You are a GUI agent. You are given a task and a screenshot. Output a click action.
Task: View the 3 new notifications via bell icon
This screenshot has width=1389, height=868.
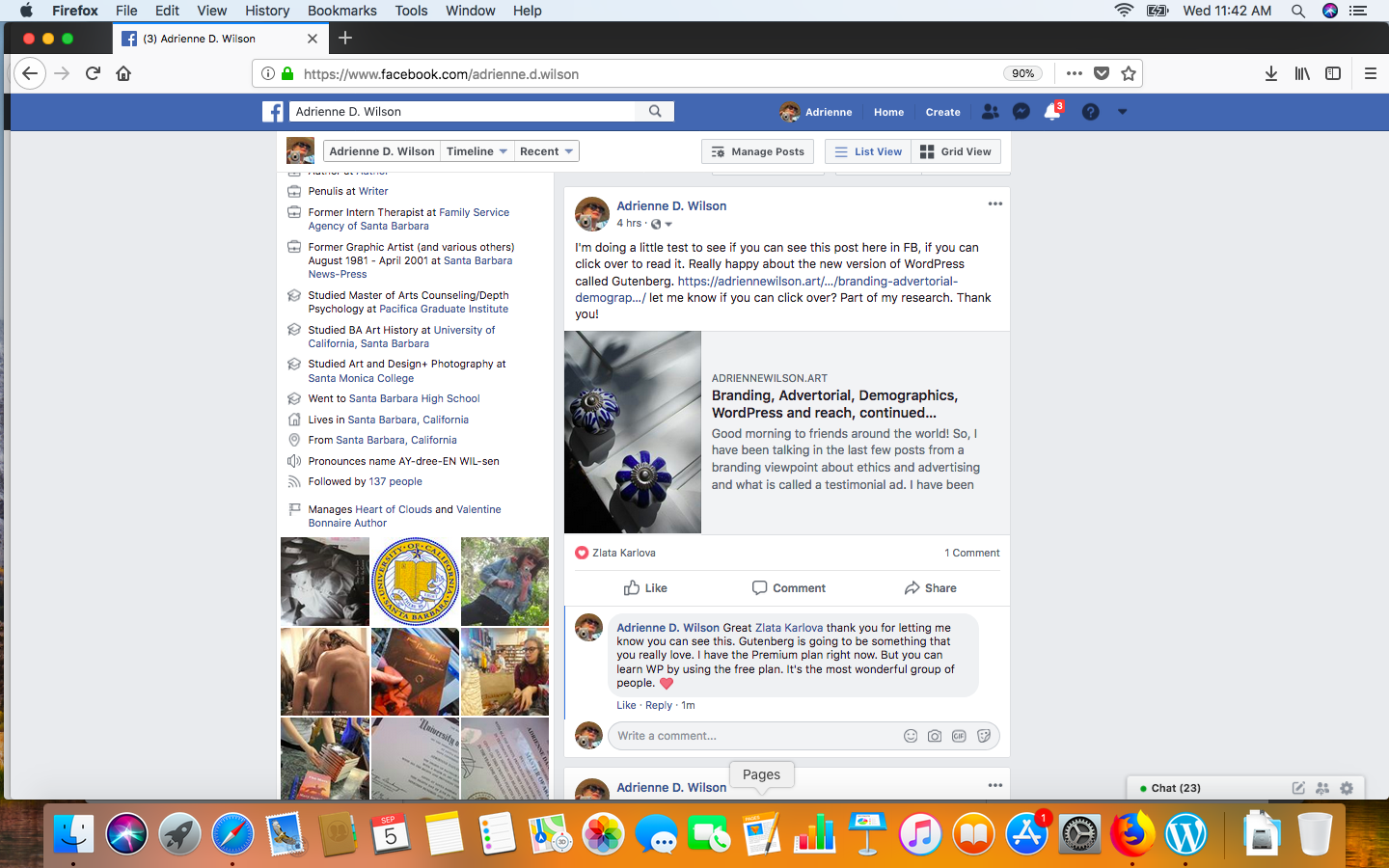(1051, 112)
